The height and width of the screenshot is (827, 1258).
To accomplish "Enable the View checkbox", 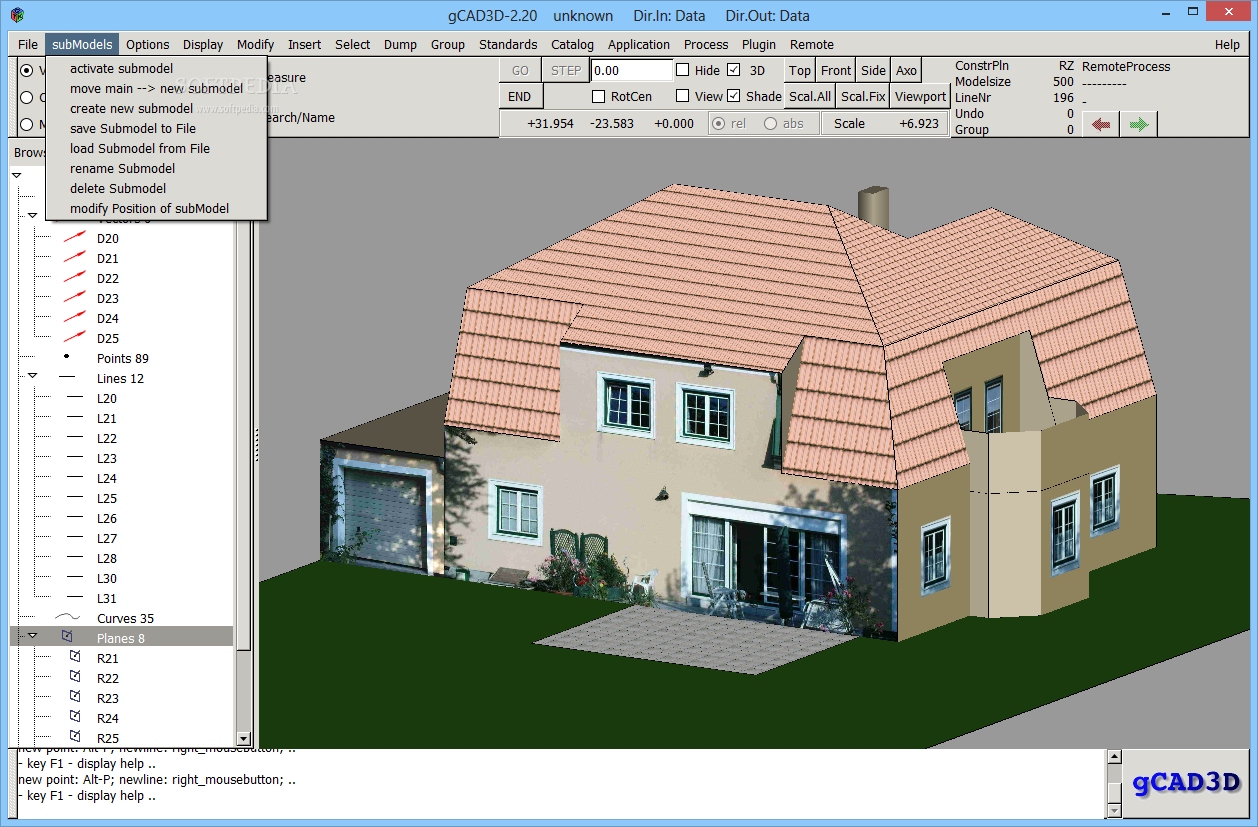I will click(683, 96).
